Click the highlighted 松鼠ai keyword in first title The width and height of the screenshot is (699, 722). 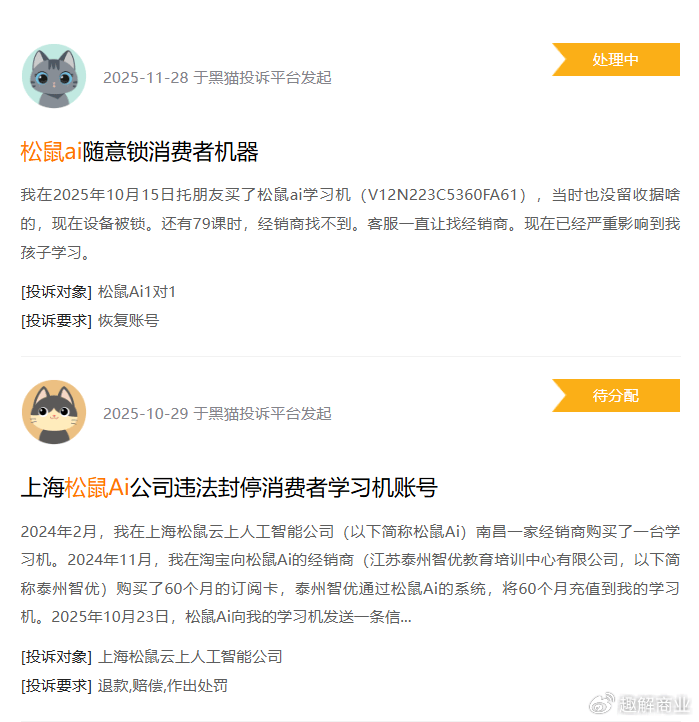[x=51, y=151]
